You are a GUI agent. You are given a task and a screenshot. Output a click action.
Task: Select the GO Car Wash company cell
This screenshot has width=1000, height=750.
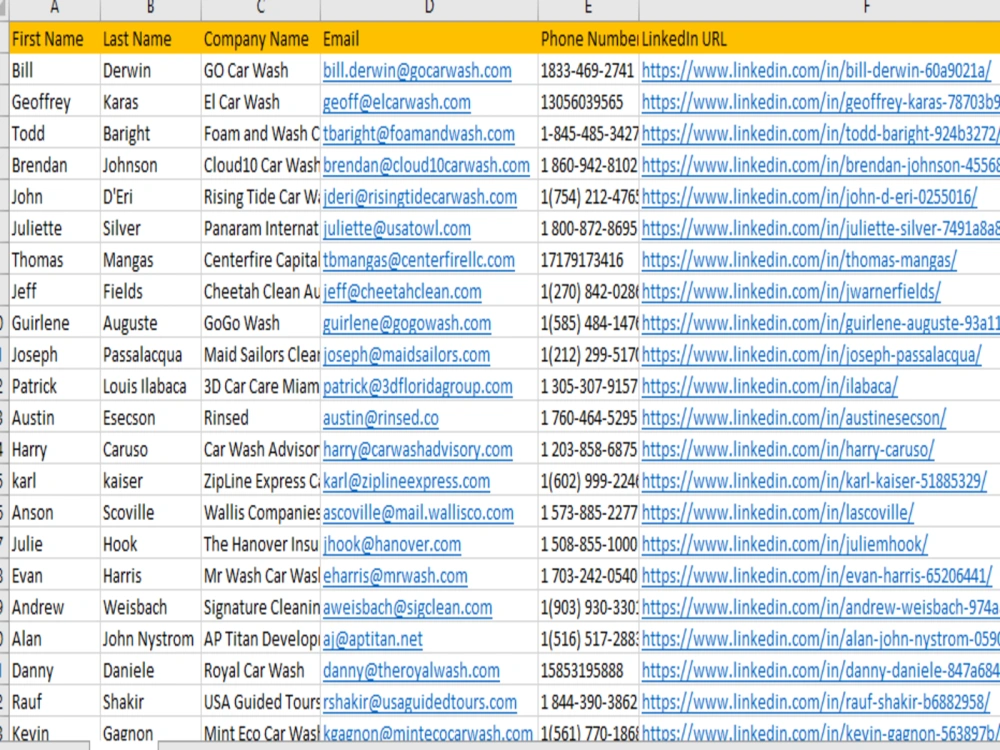pyautogui.click(x=260, y=71)
